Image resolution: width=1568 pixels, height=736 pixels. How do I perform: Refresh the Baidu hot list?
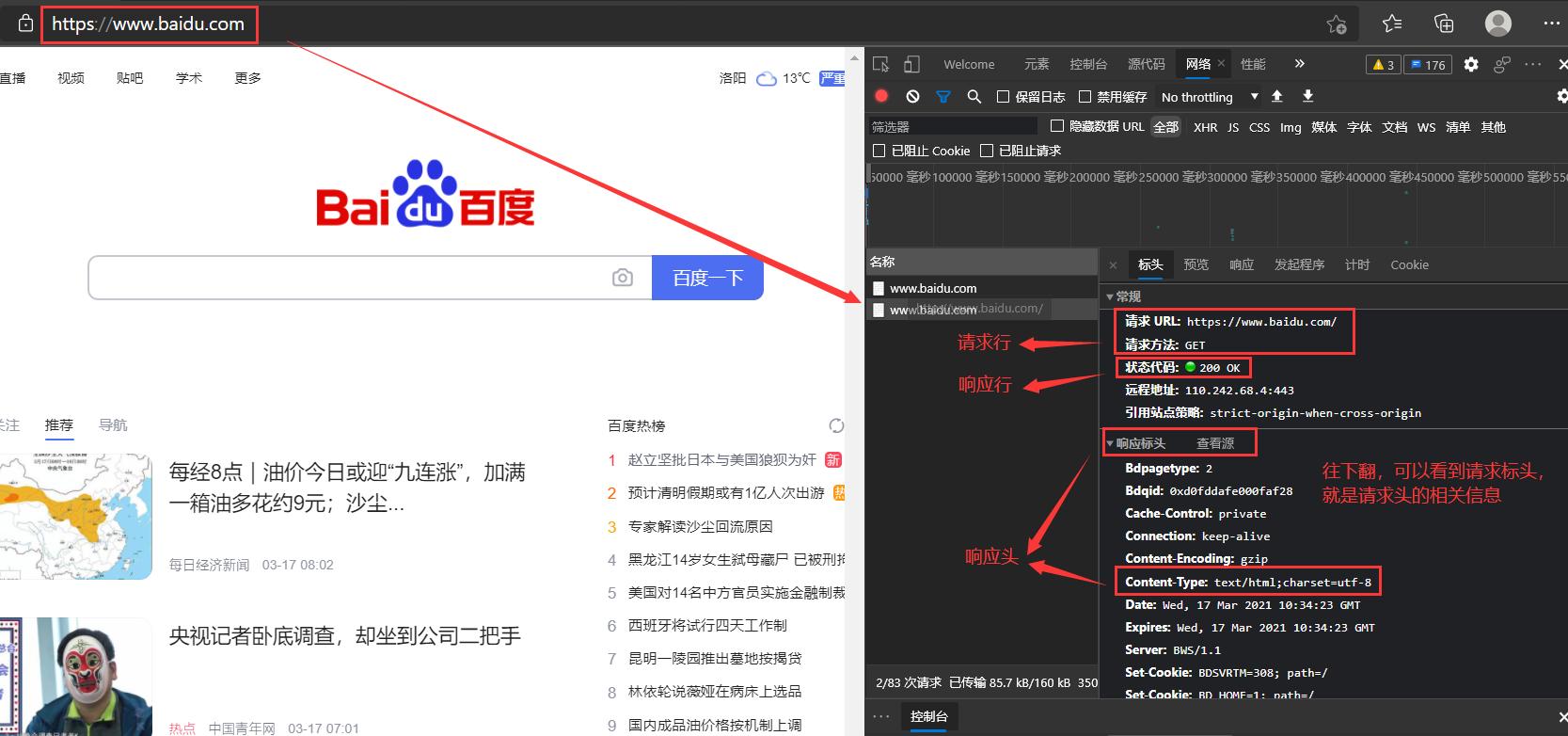836,425
